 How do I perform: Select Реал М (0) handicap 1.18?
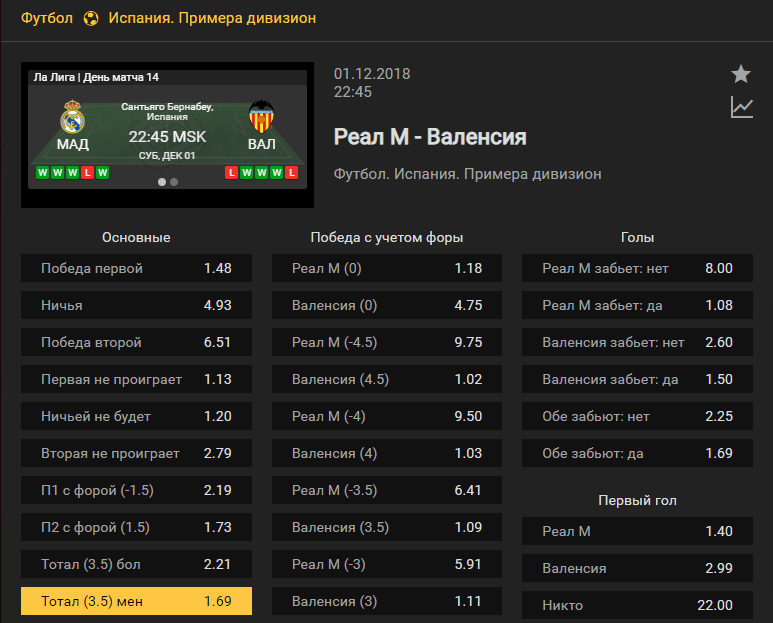[x=387, y=268]
